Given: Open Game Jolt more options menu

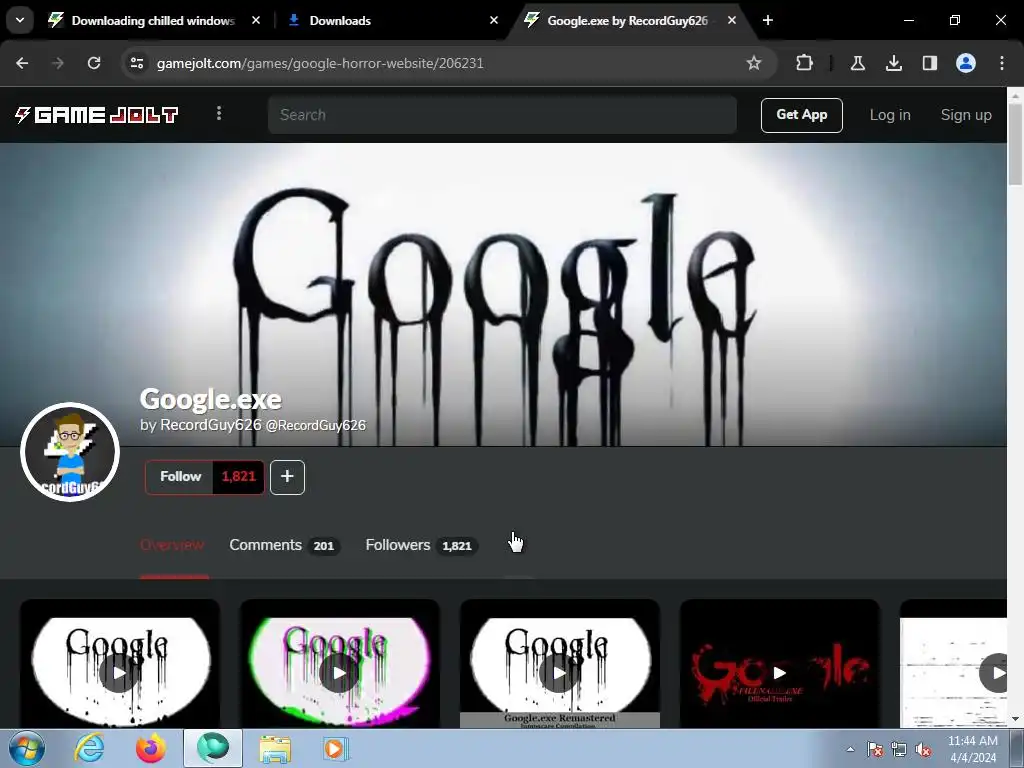Looking at the screenshot, I should pyautogui.click(x=219, y=114).
